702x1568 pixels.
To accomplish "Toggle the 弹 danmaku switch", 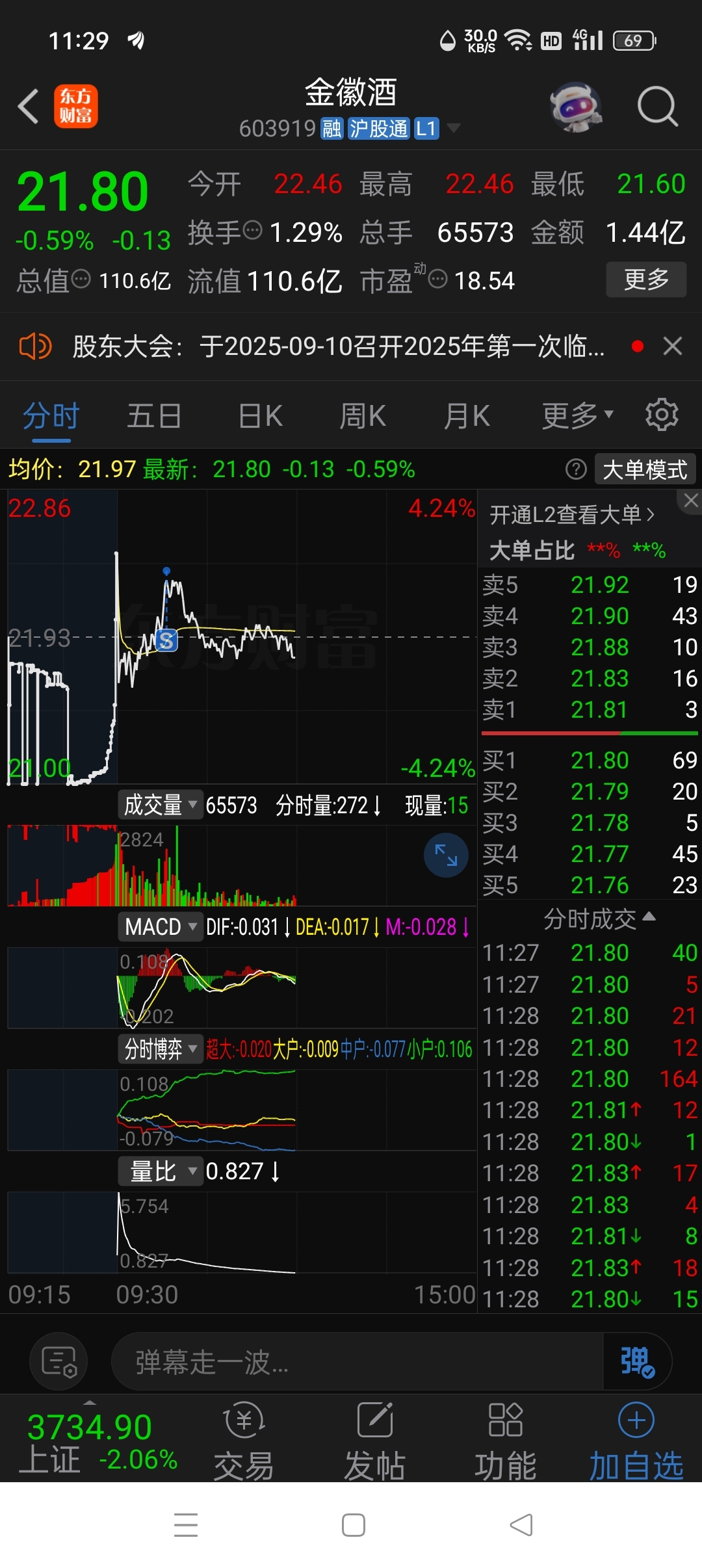I will click(x=637, y=1361).
